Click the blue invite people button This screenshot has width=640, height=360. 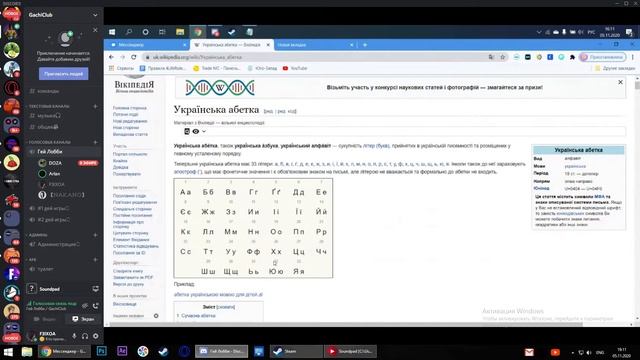click(64, 74)
